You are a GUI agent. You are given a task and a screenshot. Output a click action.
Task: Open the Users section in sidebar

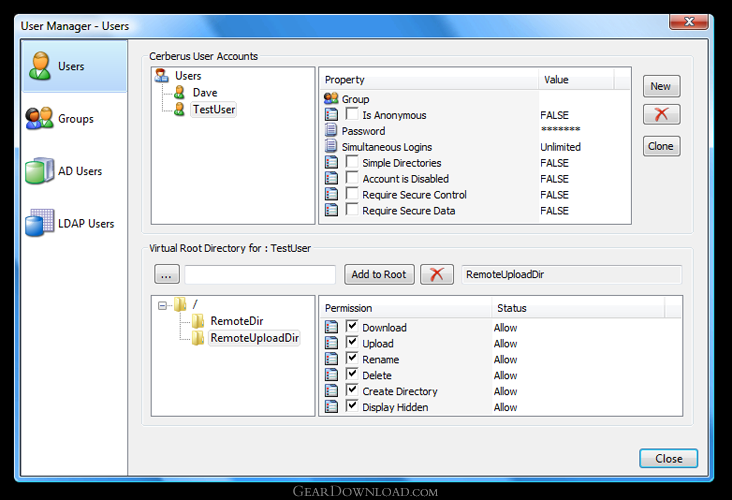[x=74, y=66]
